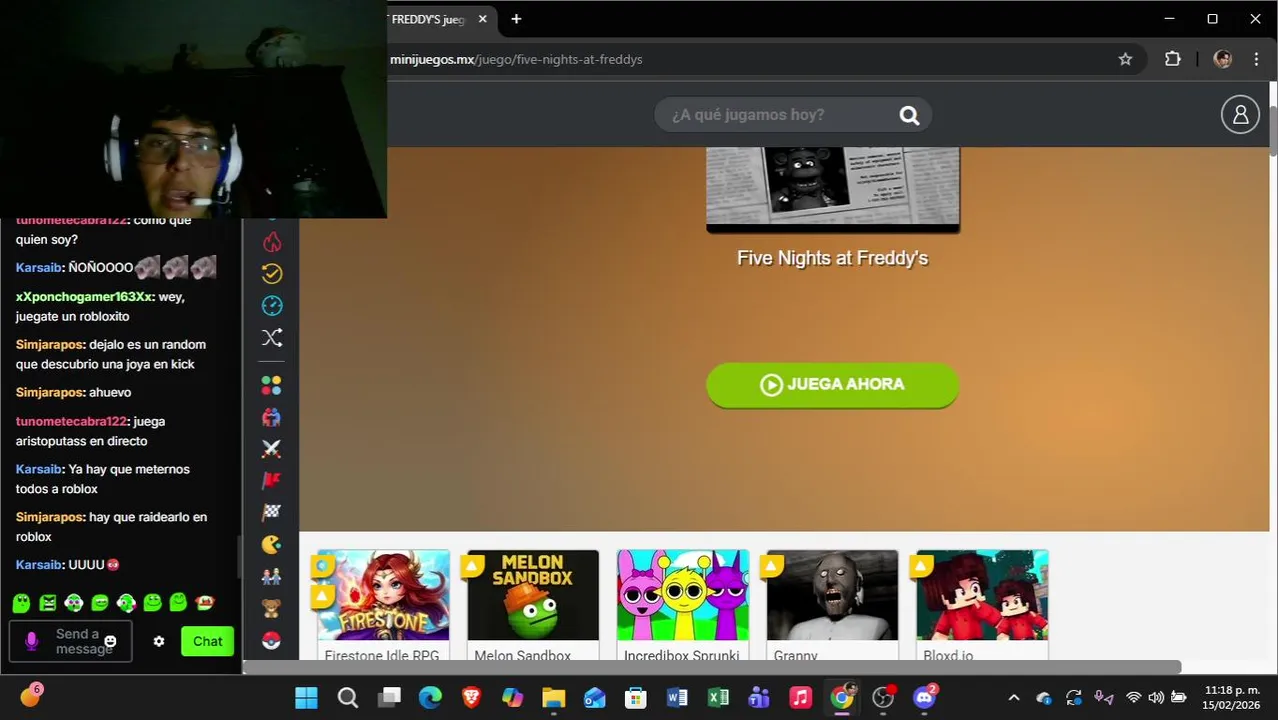Image resolution: width=1278 pixels, height=720 pixels.
Task: Open the checkered racing flag category
Action: [x=271, y=513]
